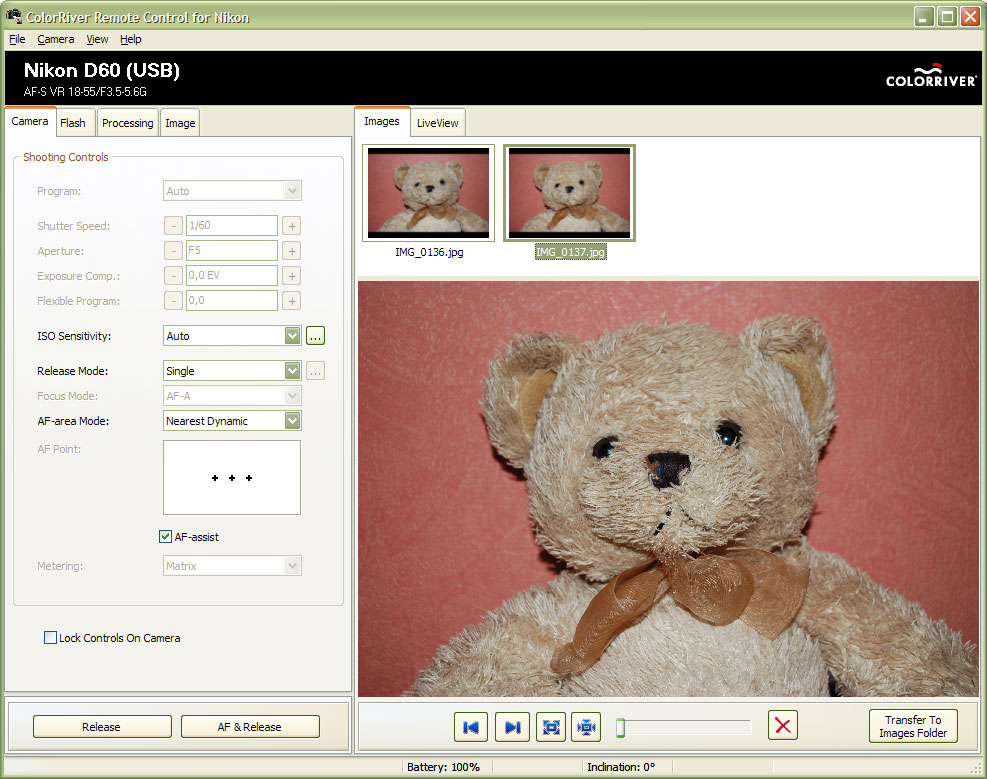Click Transfer To Images Folder button
The image size is (987, 779).
pyautogui.click(x=913, y=726)
